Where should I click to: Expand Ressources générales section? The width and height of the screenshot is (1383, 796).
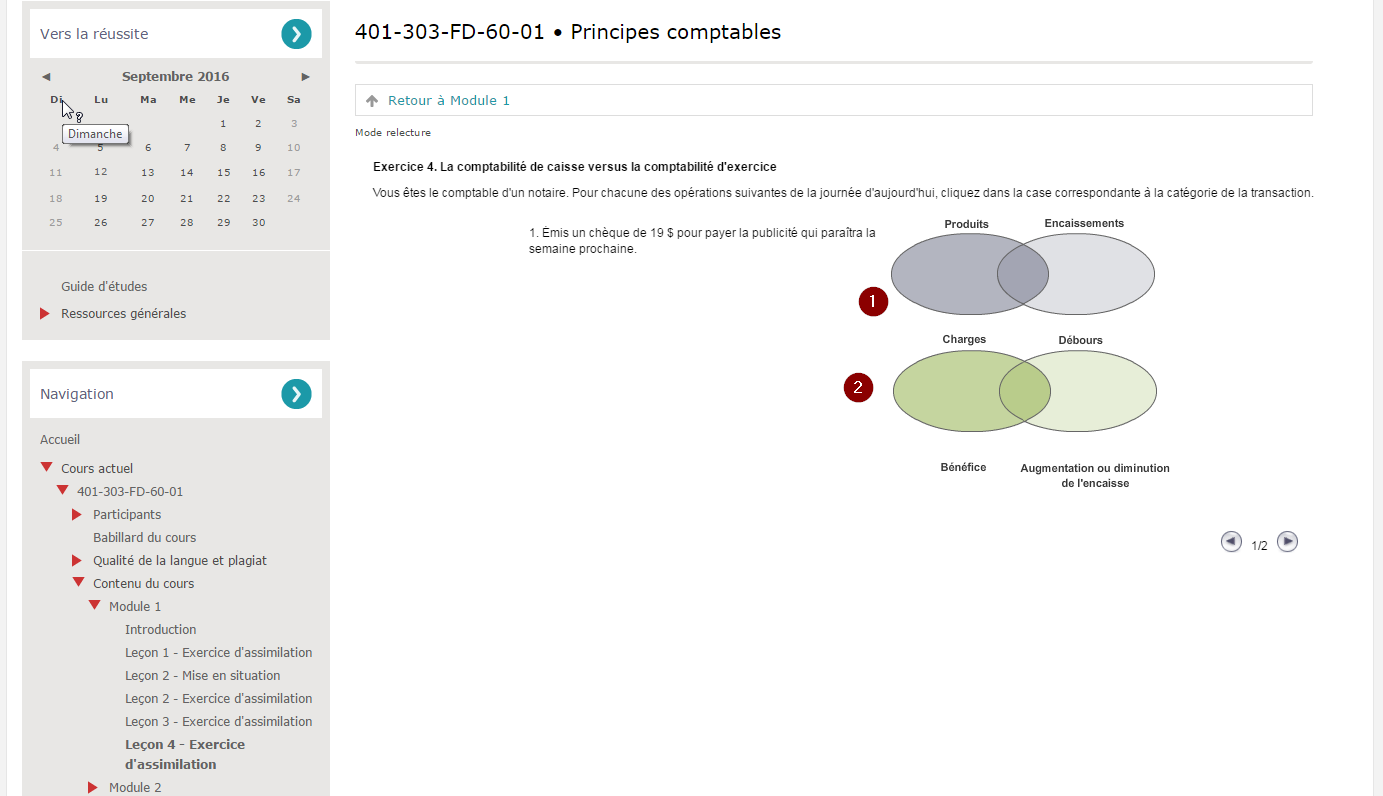45,314
